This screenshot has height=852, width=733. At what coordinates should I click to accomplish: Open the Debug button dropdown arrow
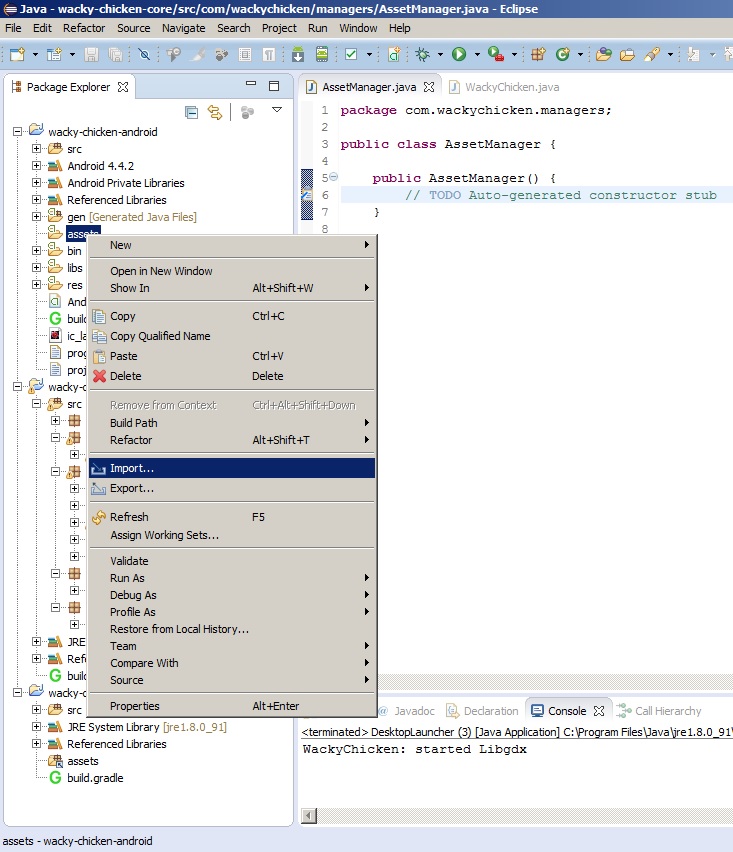click(440, 54)
